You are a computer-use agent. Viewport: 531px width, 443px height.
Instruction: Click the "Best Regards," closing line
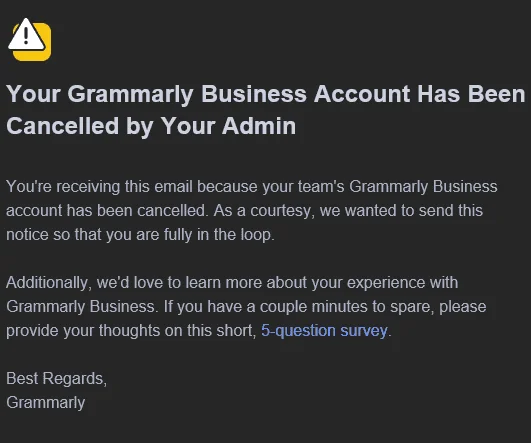(57, 379)
